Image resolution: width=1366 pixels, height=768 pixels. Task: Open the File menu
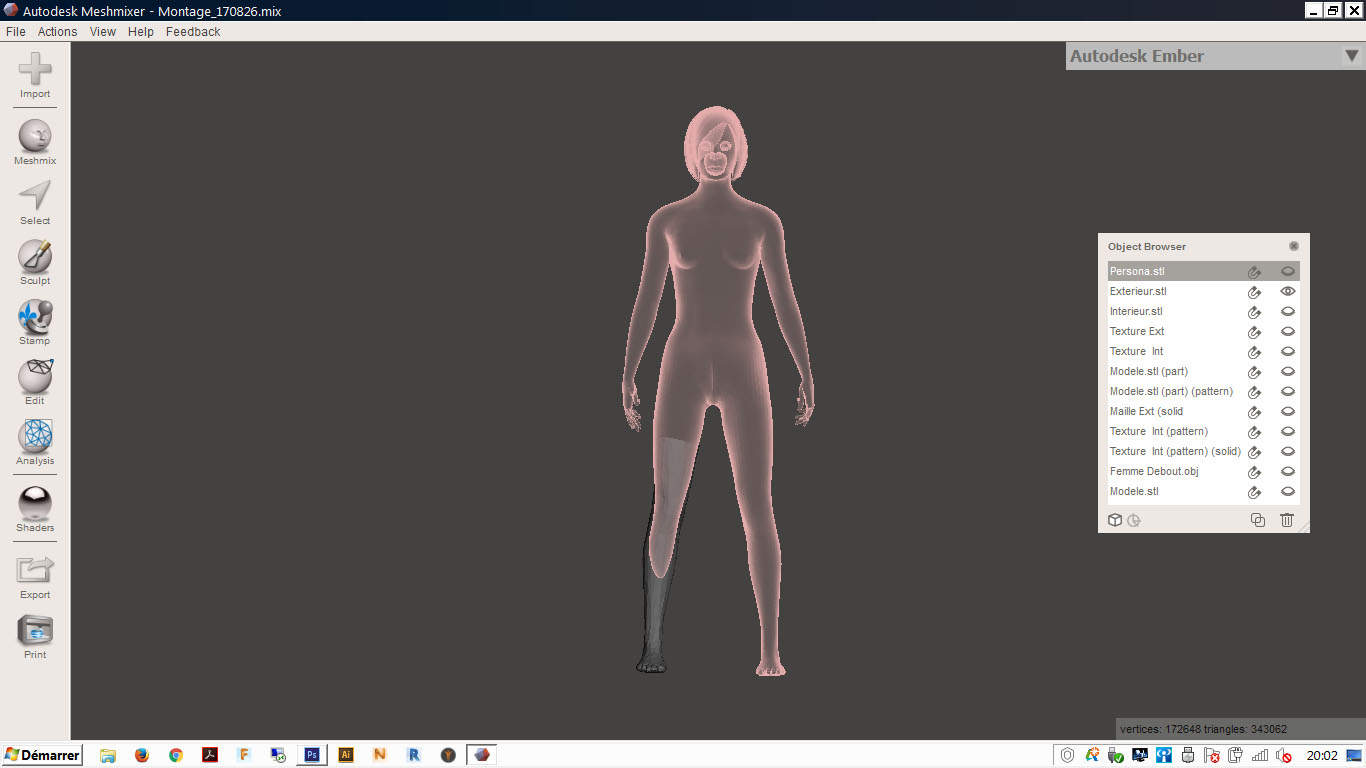(15, 32)
